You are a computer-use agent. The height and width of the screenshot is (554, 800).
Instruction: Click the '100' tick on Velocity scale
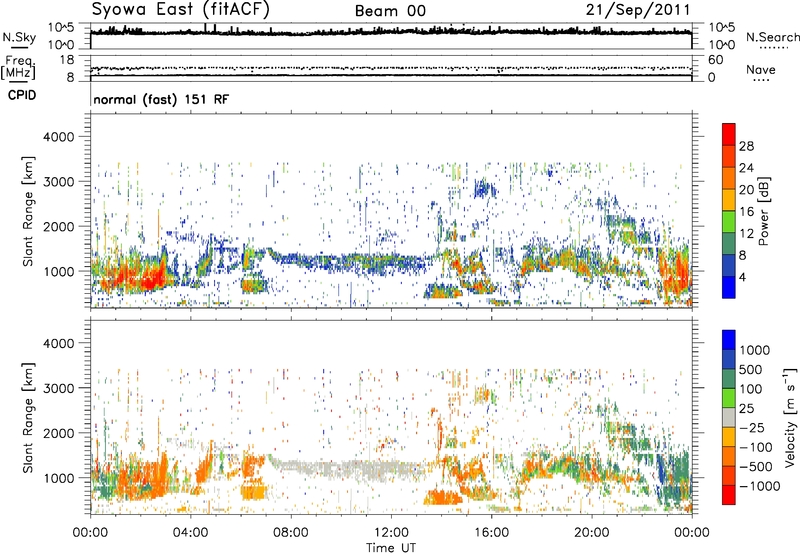coord(751,389)
